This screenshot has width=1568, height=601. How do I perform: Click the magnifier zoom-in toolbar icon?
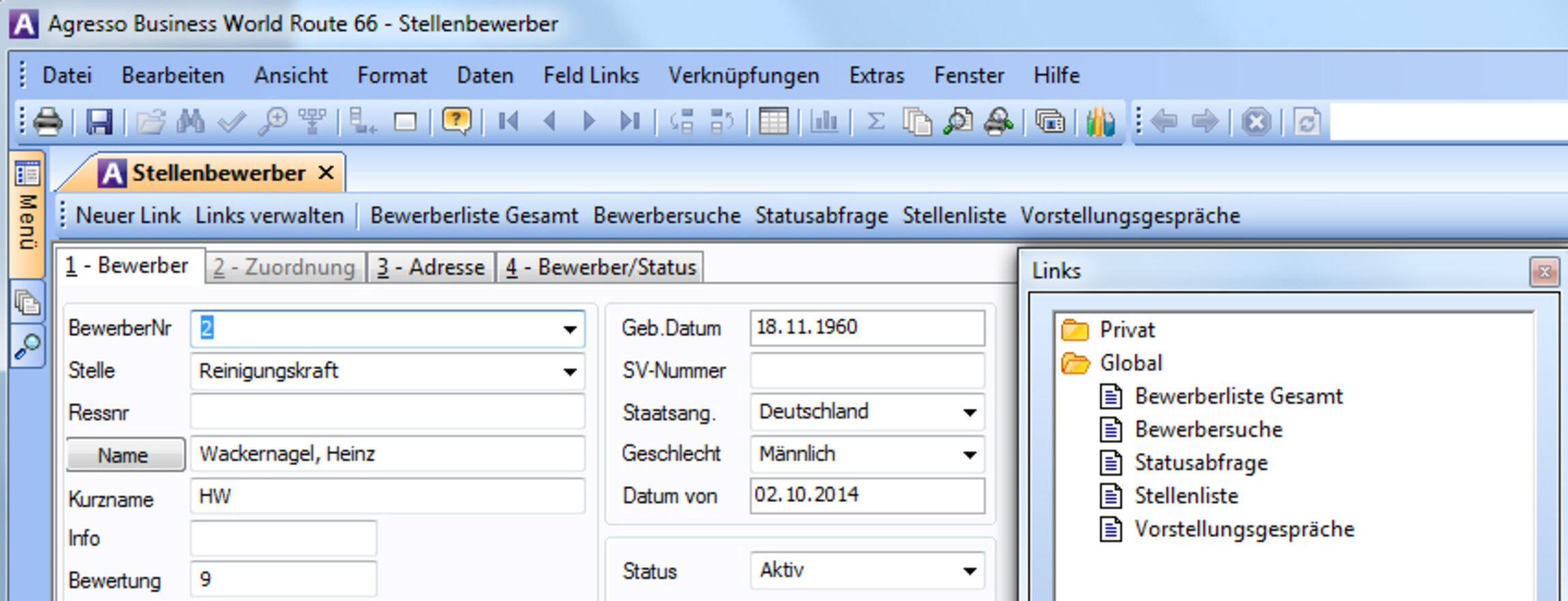tap(272, 122)
